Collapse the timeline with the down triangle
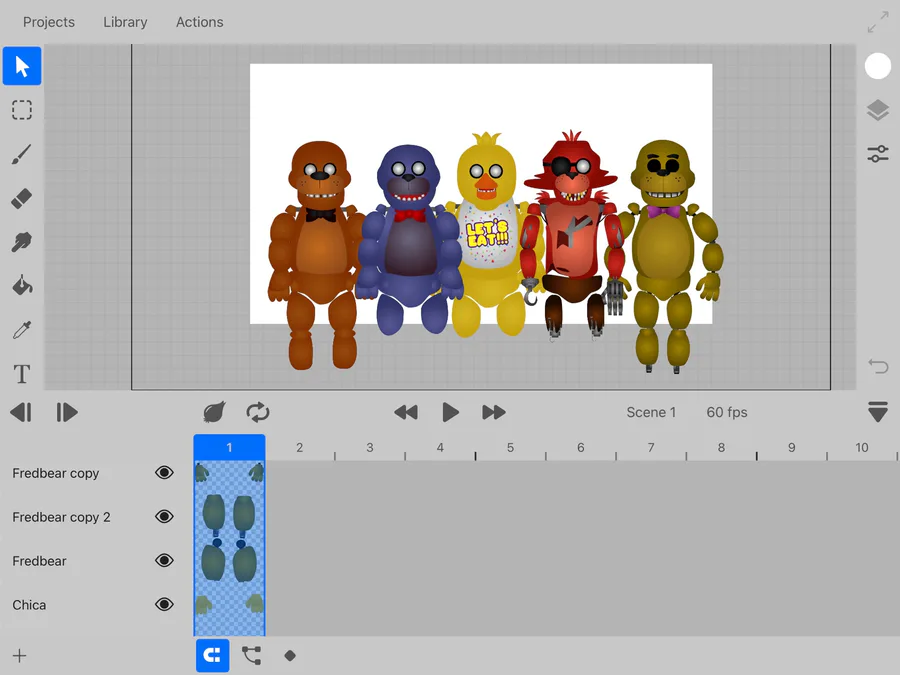Screen dimensions: 900x675 tap(878, 412)
